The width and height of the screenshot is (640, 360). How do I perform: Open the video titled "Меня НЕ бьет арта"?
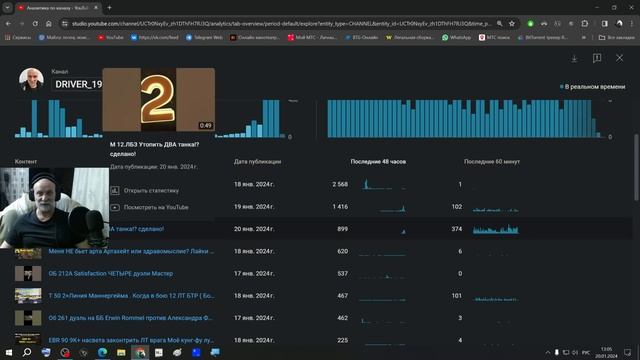[131, 251]
